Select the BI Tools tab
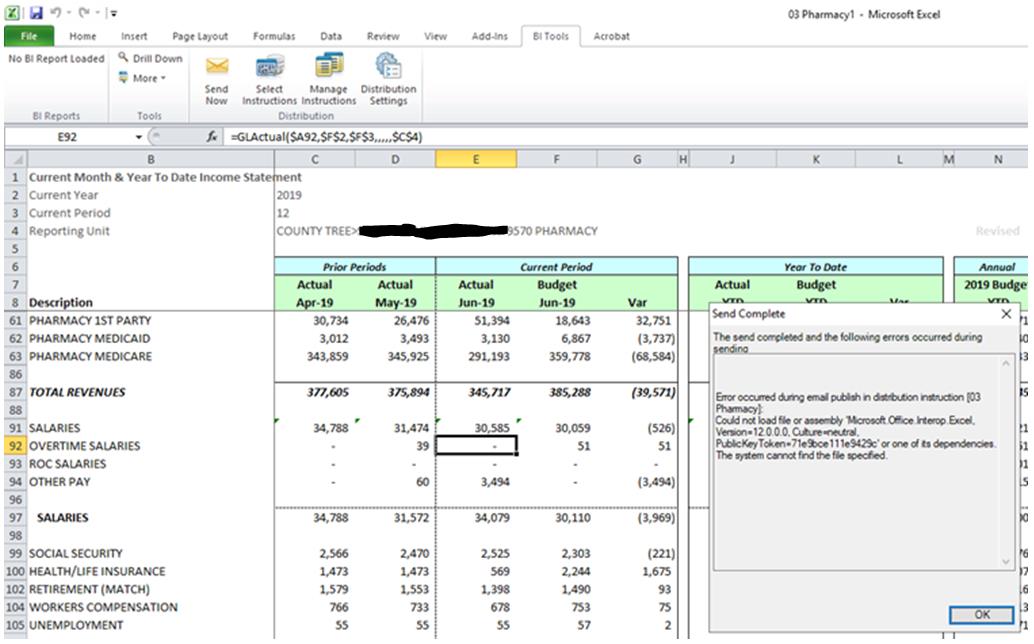This screenshot has height=644, width=1034. [x=551, y=36]
